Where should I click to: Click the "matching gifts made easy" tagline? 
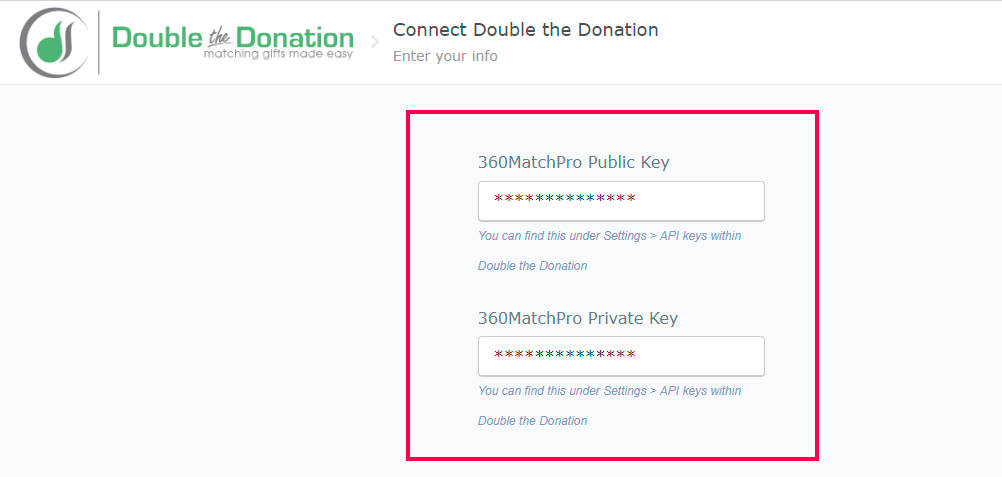[278, 54]
